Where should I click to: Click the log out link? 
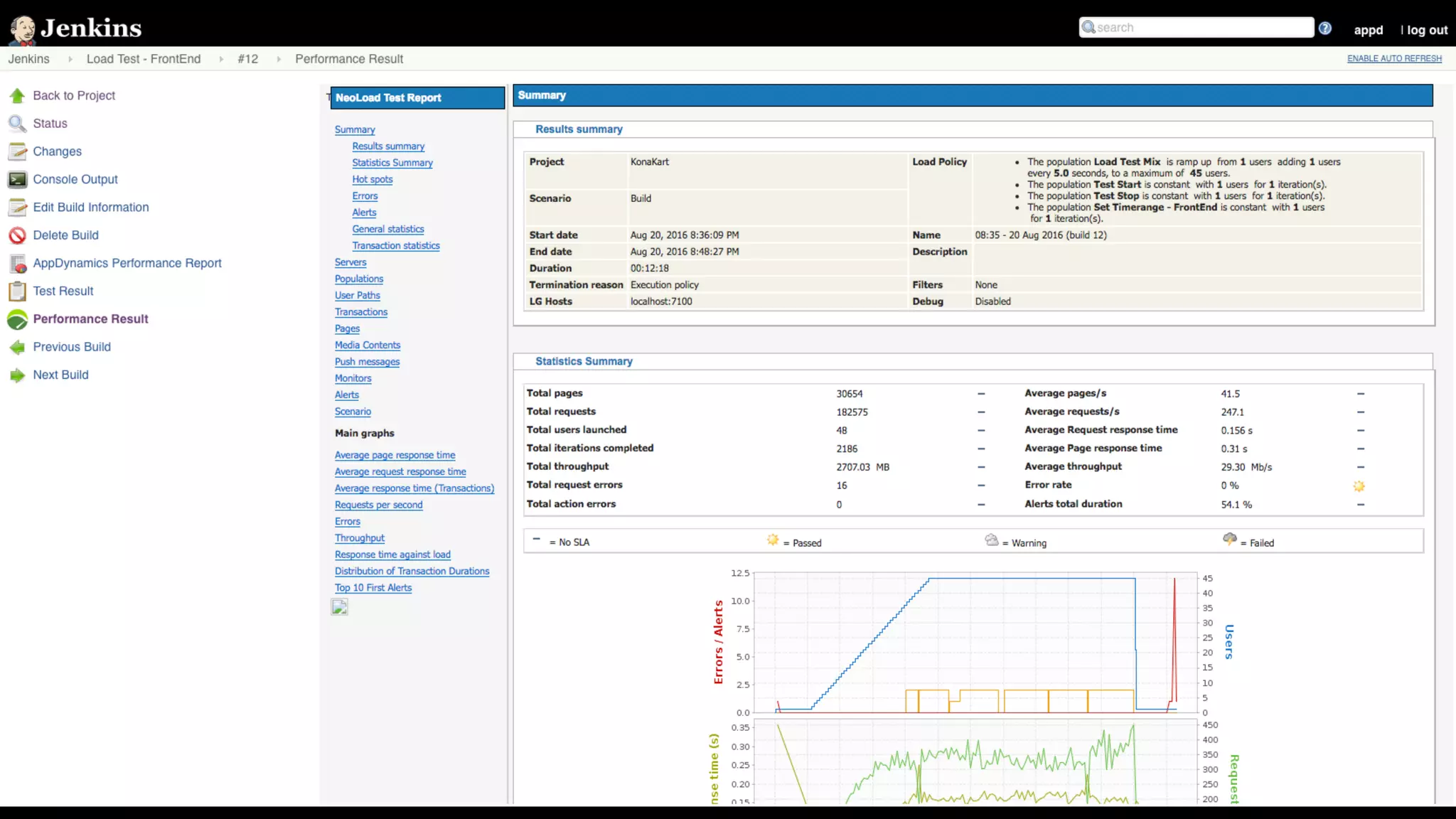click(1426, 30)
